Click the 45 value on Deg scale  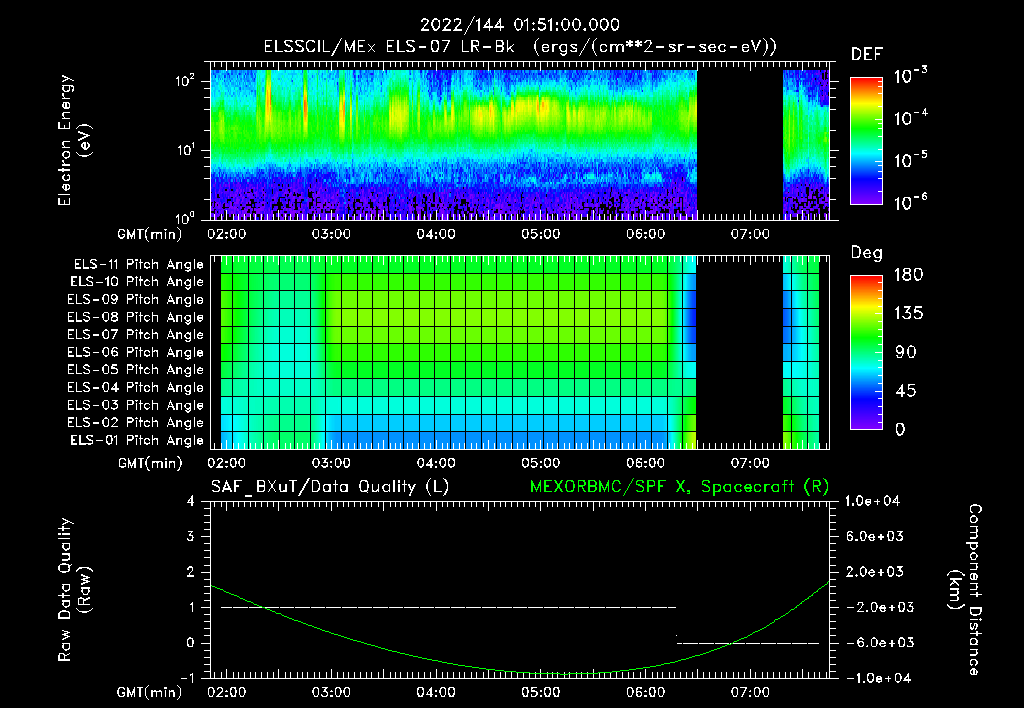click(904, 391)
